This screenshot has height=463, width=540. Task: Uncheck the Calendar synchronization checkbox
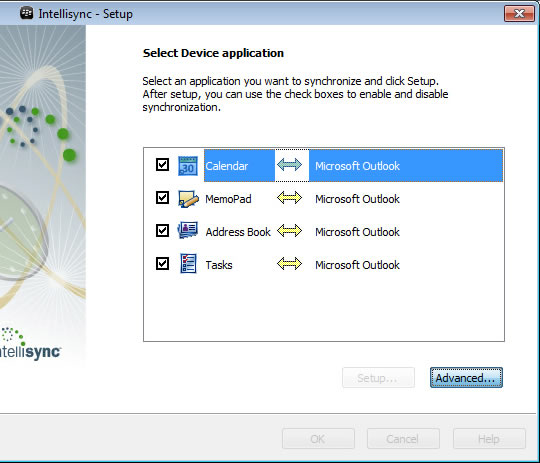(x=162, y=165)
